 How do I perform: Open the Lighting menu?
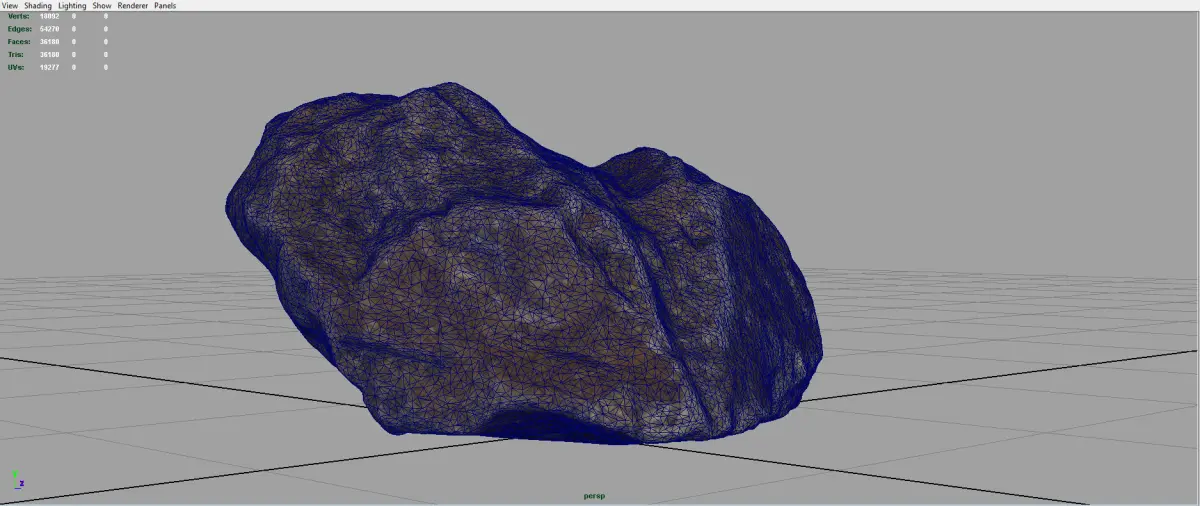click(x=72, y=5)
